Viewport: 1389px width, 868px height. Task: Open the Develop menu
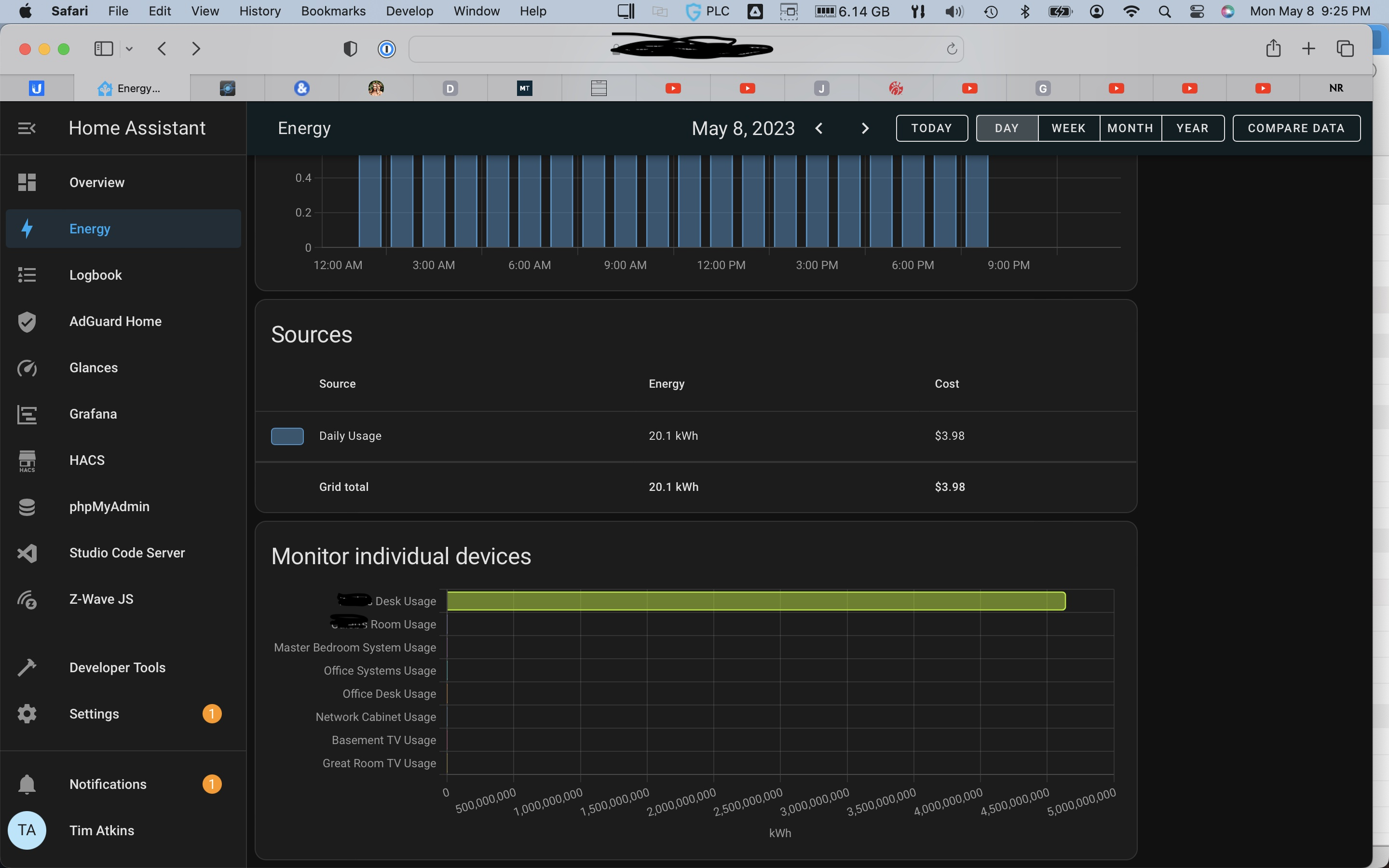pyautogui.click(x=409, y=11)
